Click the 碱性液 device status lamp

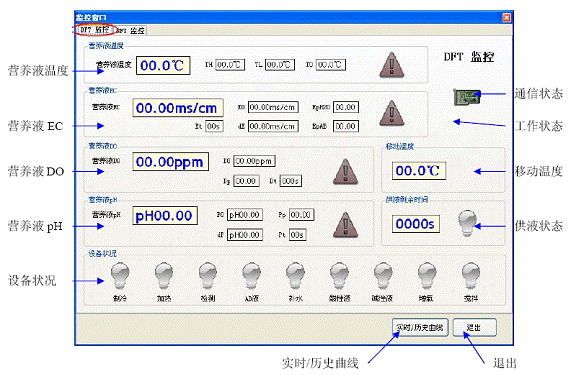(x=383, y=276)
